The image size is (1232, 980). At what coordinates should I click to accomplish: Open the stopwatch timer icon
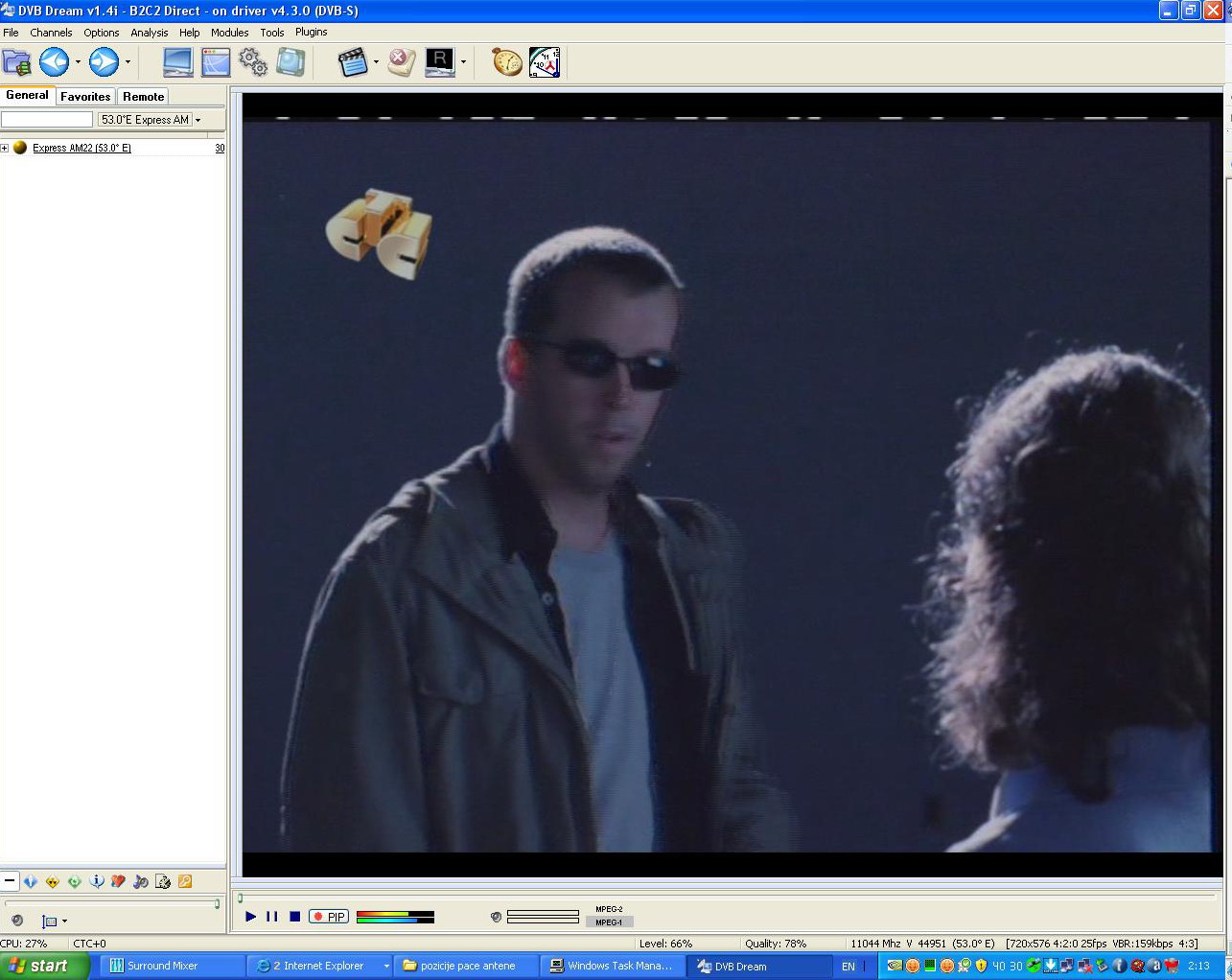(507, 62)
